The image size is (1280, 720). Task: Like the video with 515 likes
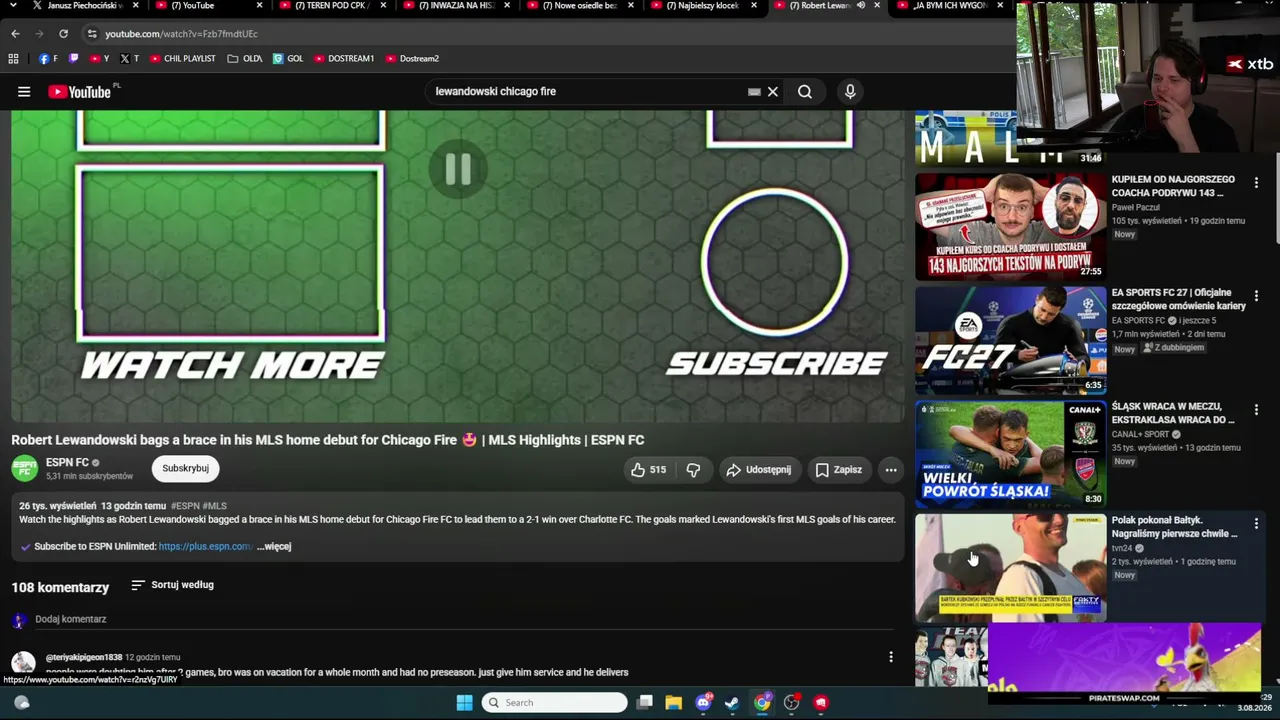click(648, 470)
